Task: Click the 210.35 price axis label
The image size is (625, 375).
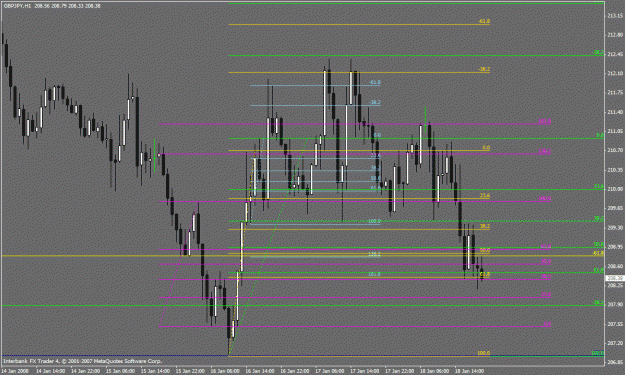Action: (x=615, y=170)
